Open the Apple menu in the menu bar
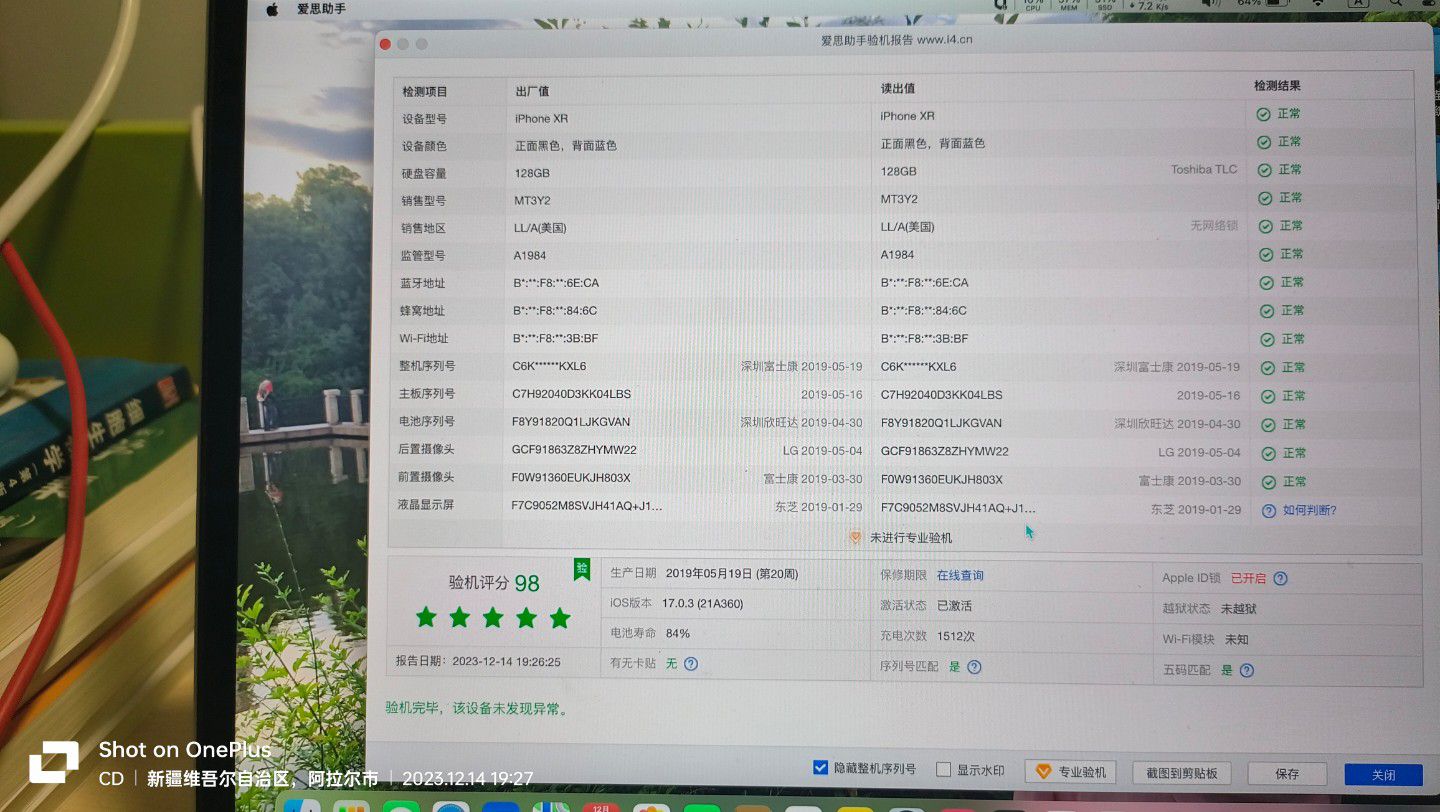Viewport: 1440px width, 812px height. click(x=271, y=9)
